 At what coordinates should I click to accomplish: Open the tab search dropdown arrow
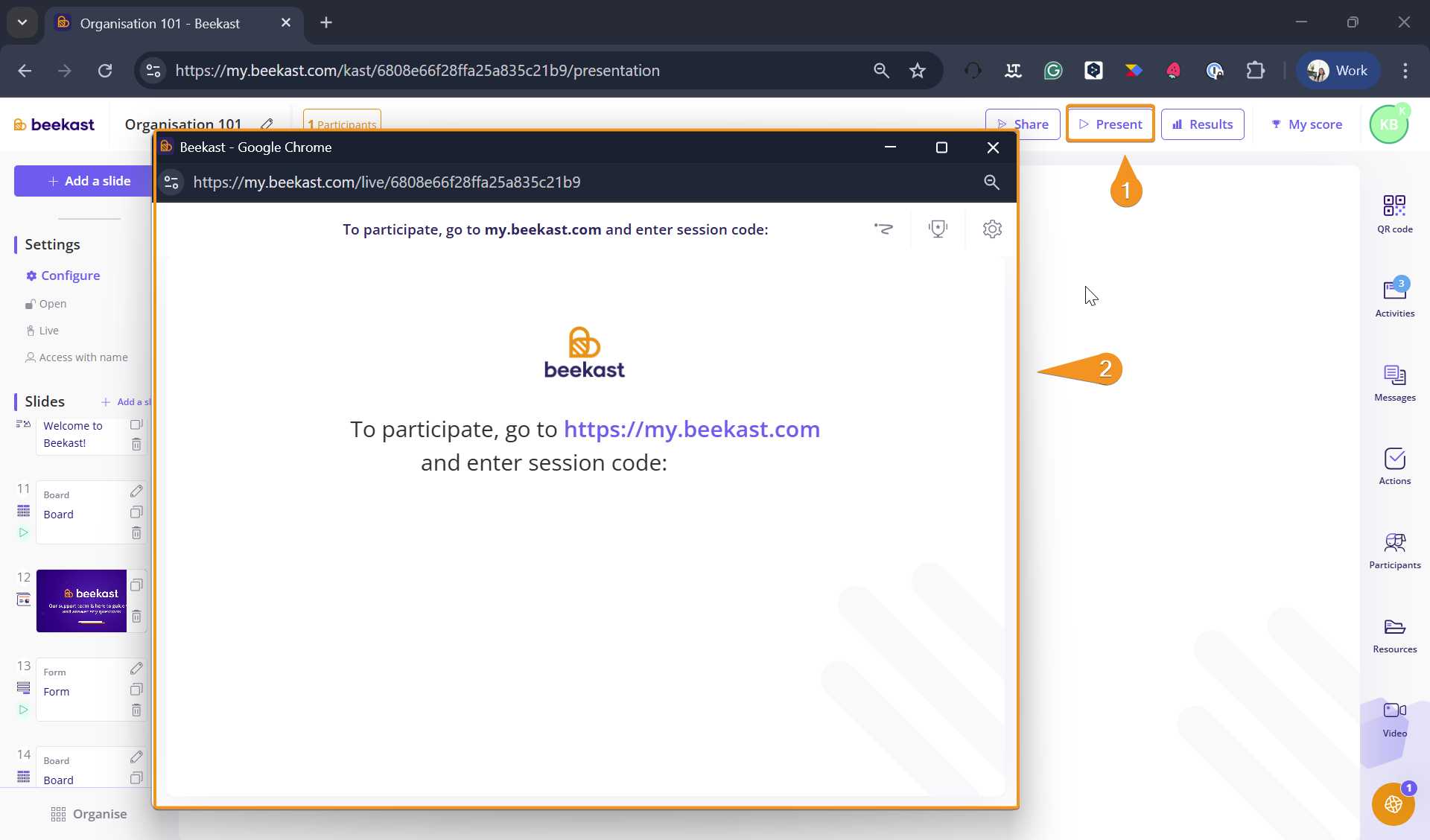coord(22,22)
